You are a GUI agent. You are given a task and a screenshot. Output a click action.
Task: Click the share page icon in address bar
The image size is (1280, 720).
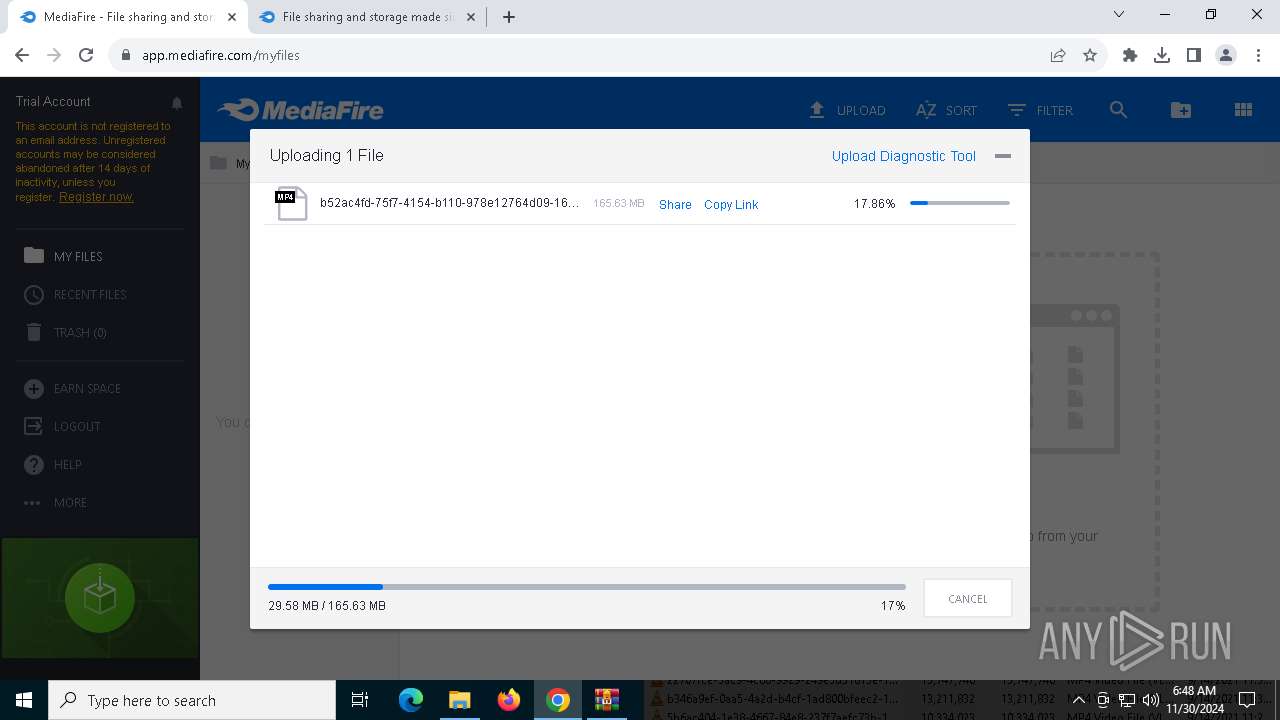(x=1058, y=55)
